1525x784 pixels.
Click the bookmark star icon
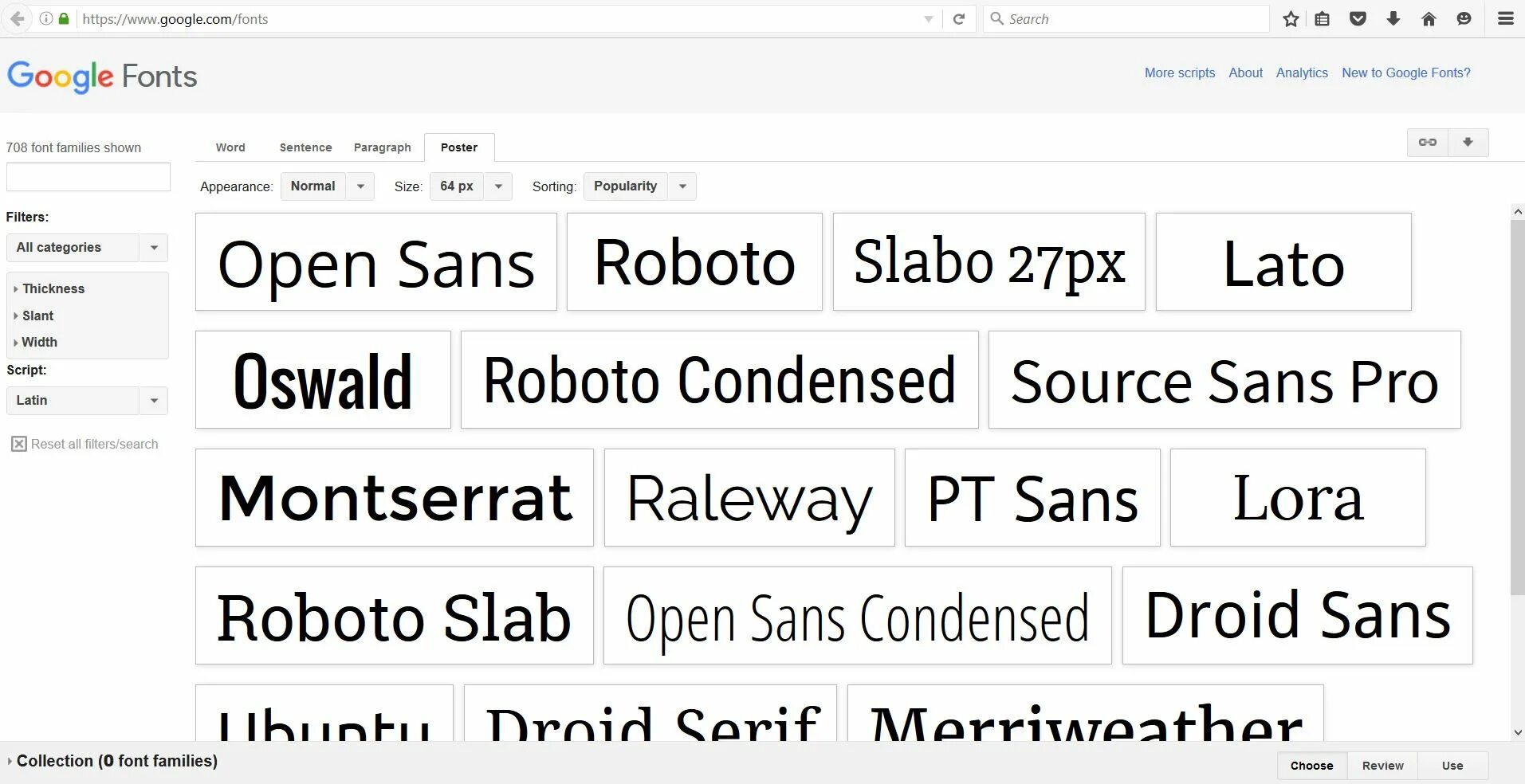1291,19
